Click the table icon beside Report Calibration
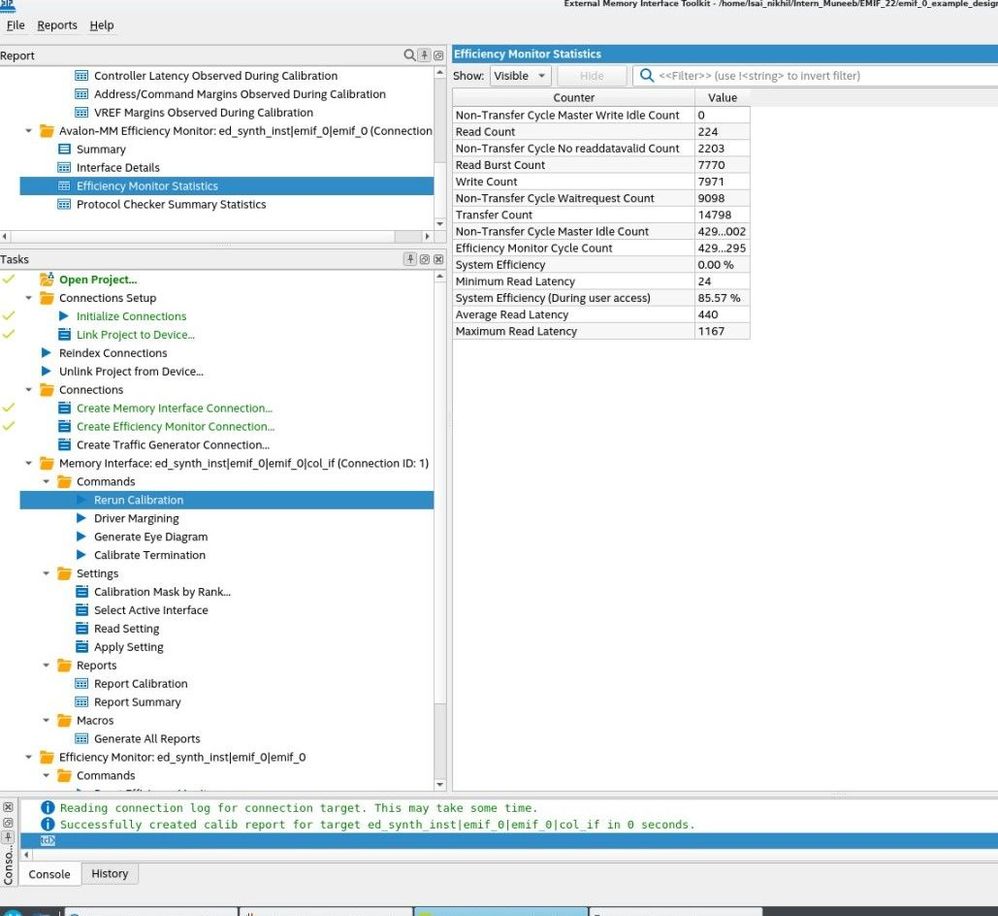The image size is (998, 916). (81, 684)
